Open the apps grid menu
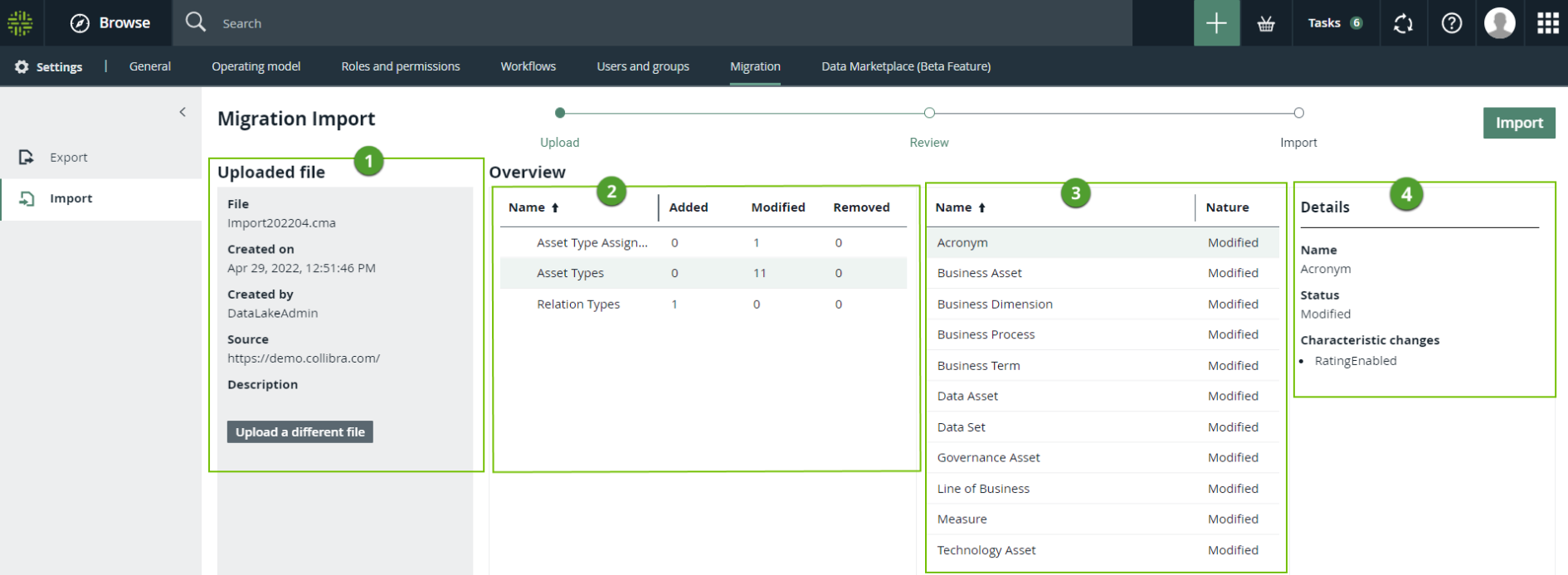The width and height of the screenshot is (1568, 575). 1547,23
